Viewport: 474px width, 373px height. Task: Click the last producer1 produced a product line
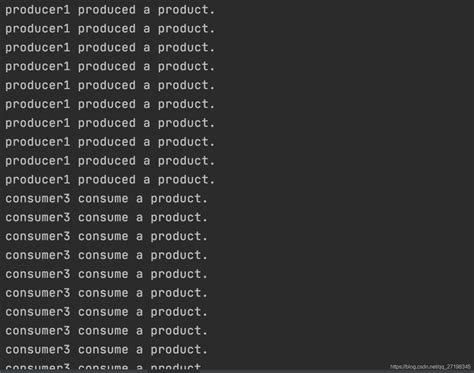[110, 180]
